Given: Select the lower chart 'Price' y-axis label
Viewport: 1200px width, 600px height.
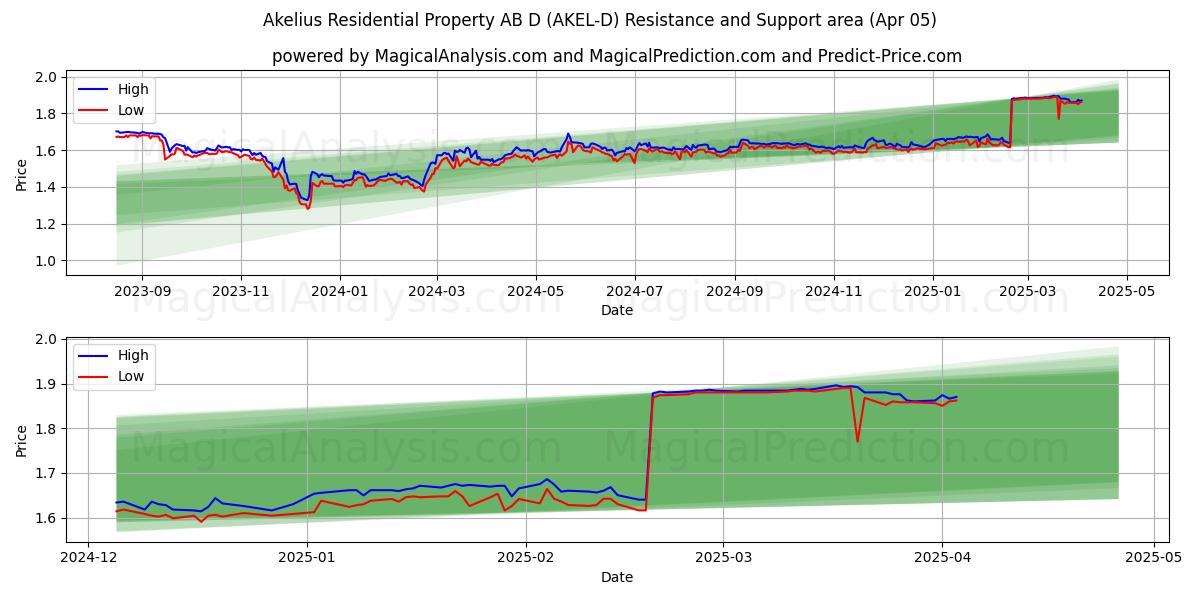Looking at the screenshot, I should point(22,439).
